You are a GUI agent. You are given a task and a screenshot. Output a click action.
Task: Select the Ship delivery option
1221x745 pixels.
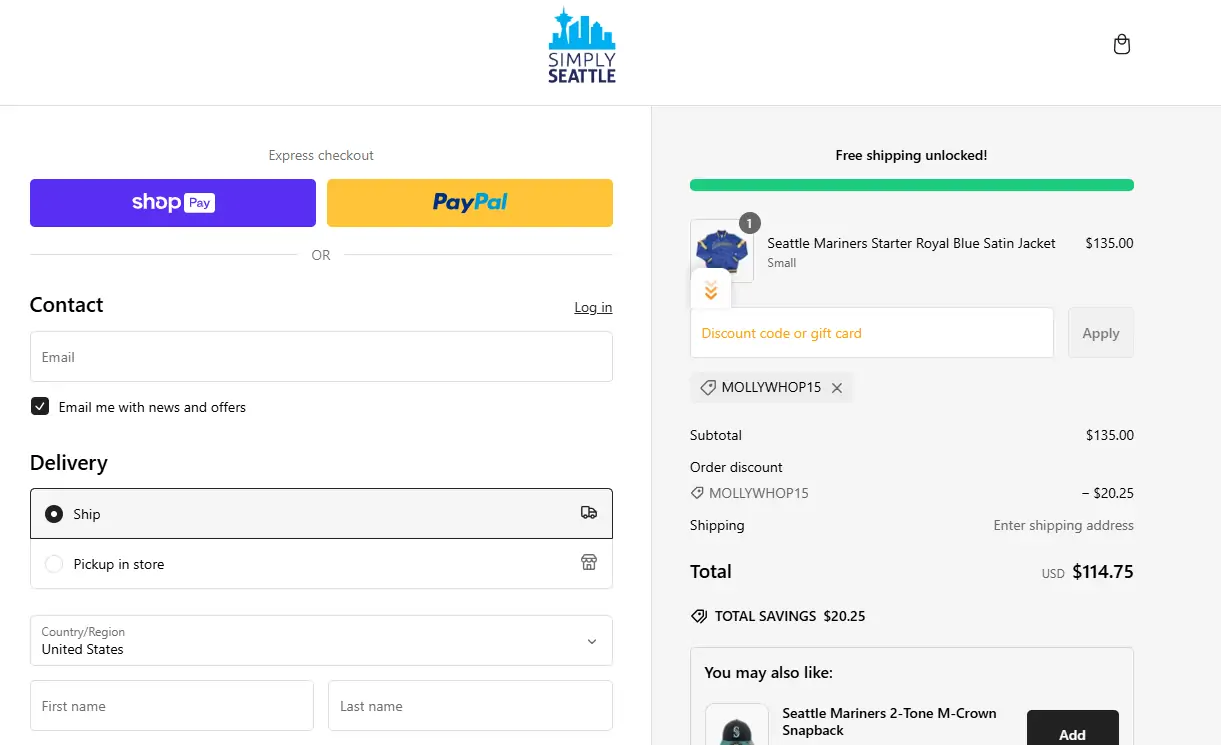click(x=54, y=514)
